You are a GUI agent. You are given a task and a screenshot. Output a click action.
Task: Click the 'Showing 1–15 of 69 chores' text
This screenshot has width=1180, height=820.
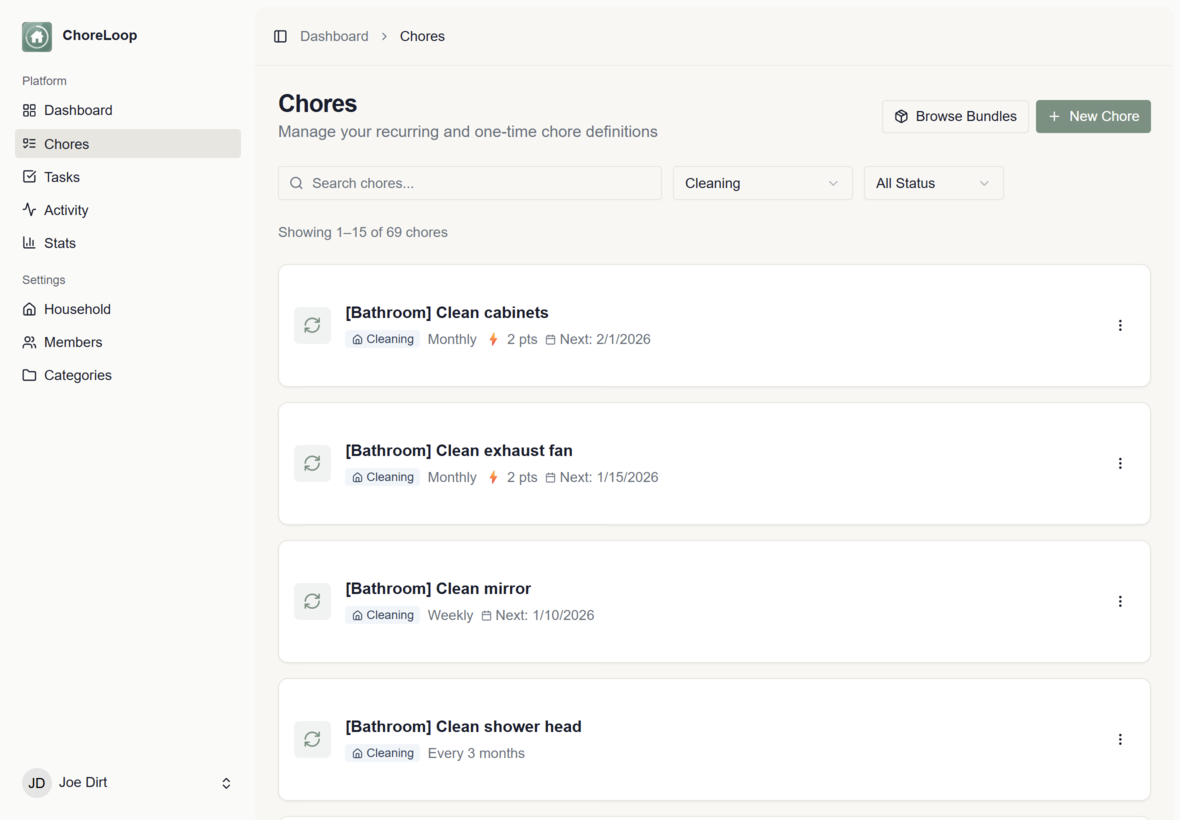point(363,232)
